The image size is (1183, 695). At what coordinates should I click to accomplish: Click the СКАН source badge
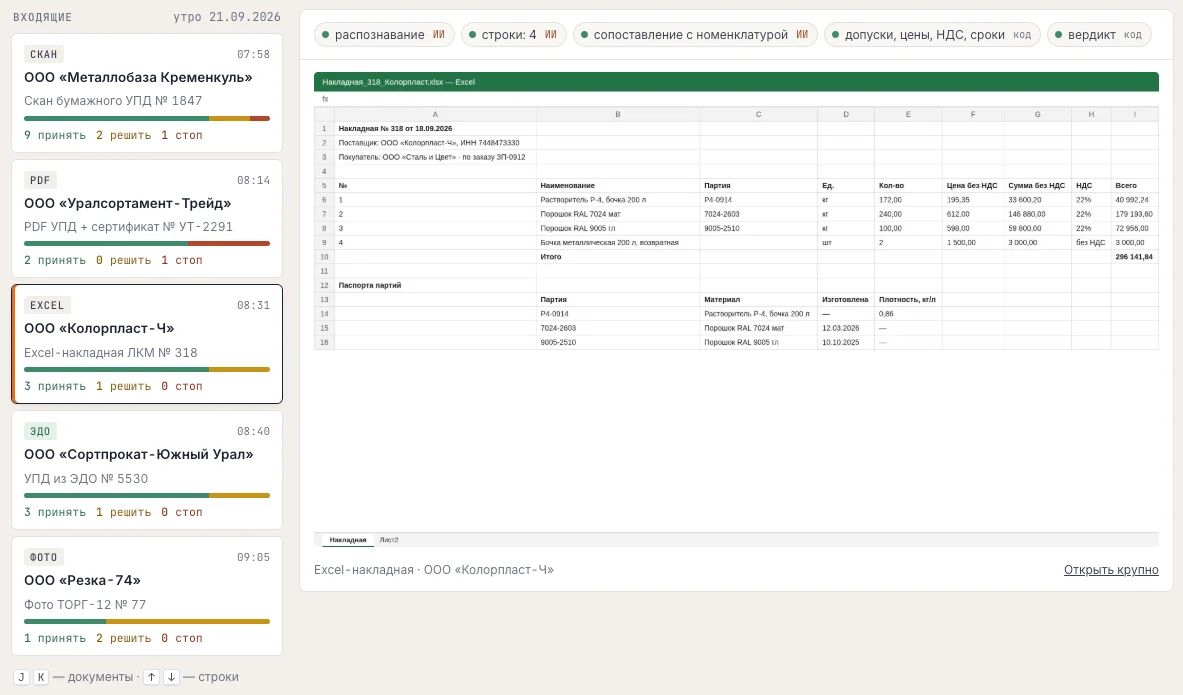[x=44, y=54]
